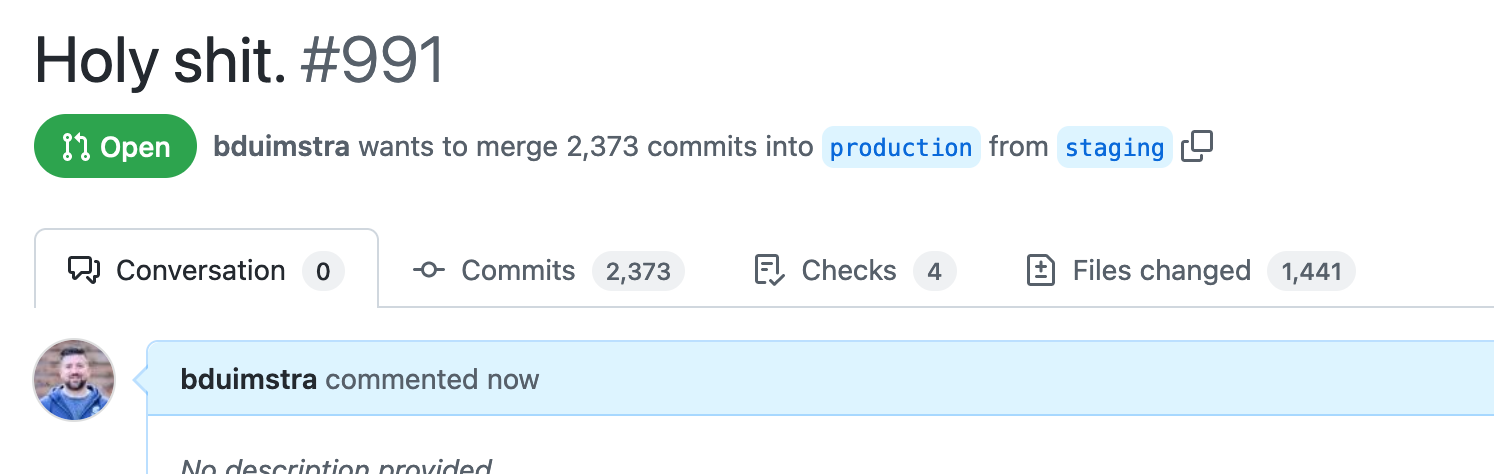This screenshot has width=1494, height=474.
Task: Open the production base branch link
Action: [x=901, y=147]
